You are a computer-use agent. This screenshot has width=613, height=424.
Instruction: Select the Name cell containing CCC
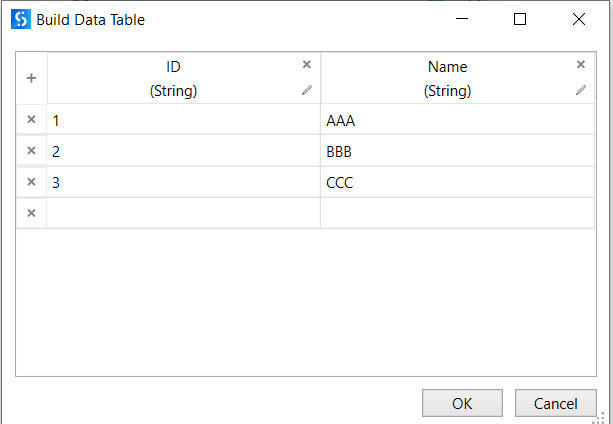coord(457,182)
